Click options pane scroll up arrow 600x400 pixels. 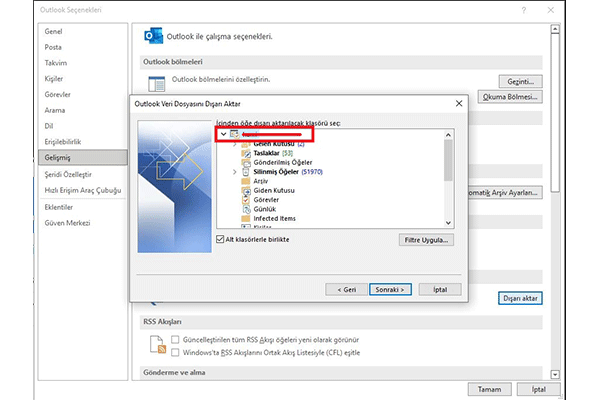coord(555,29)
